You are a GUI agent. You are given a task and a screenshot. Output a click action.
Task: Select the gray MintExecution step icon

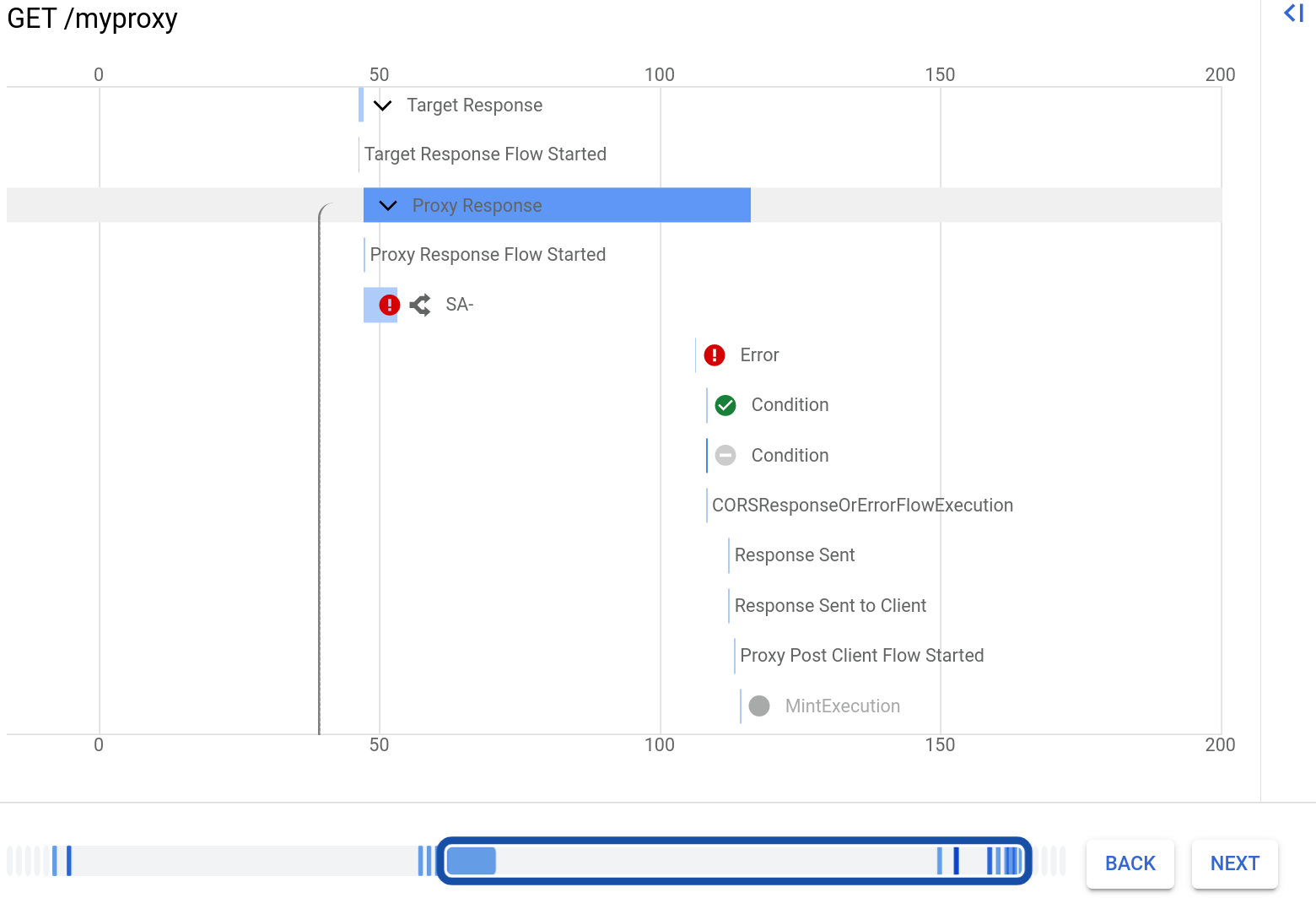point(758,706)
